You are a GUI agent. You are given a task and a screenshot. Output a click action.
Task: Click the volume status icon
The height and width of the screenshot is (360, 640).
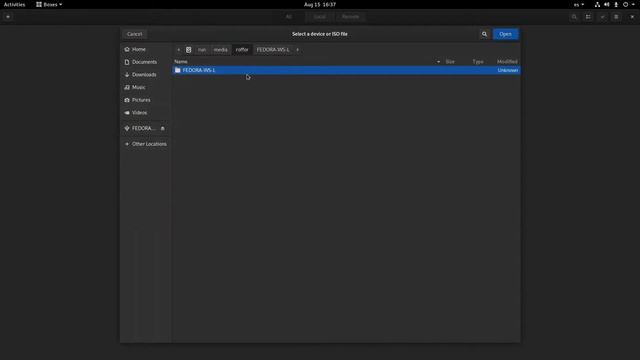click(607, 4)
